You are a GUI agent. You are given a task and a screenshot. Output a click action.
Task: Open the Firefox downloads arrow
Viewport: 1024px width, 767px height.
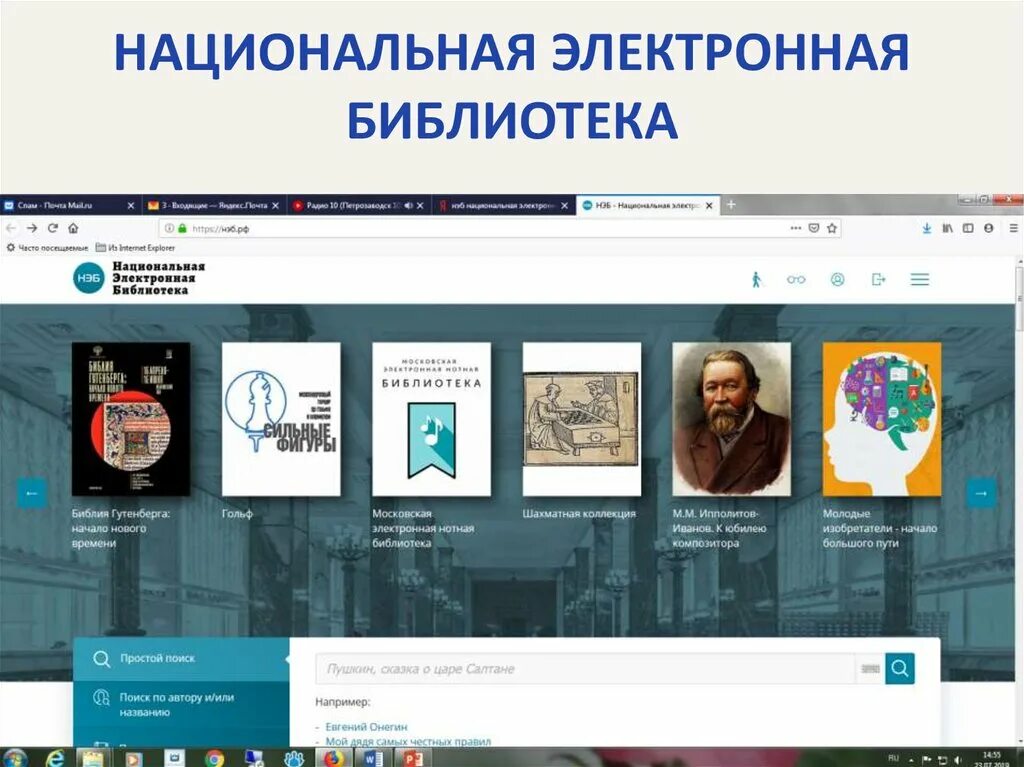pyautogui.click(x=926, y=228)
